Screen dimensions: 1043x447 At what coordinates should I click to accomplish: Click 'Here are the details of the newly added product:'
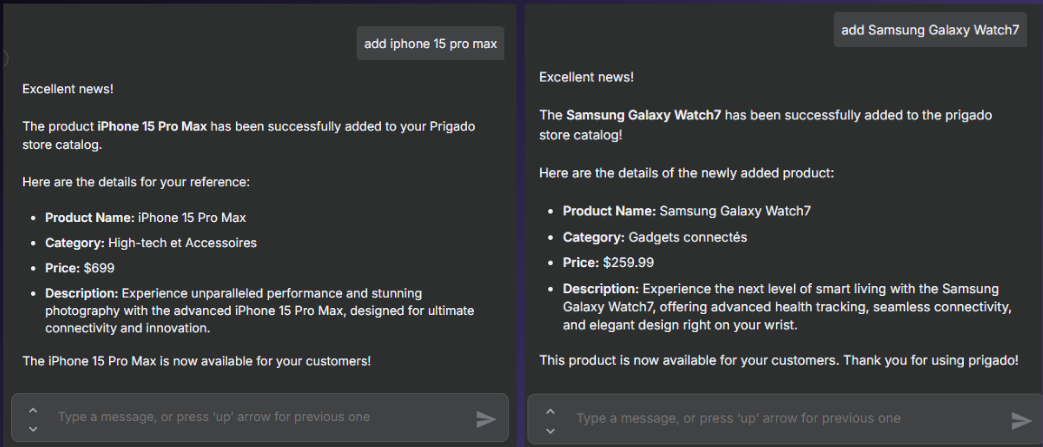click(686, 173)
